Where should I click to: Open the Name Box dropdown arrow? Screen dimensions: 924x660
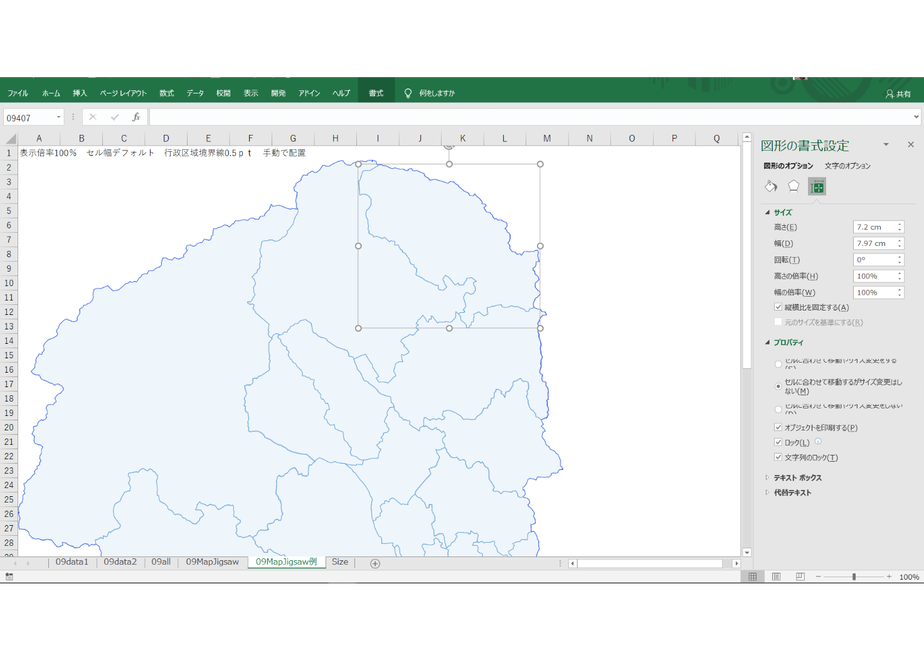58,117
